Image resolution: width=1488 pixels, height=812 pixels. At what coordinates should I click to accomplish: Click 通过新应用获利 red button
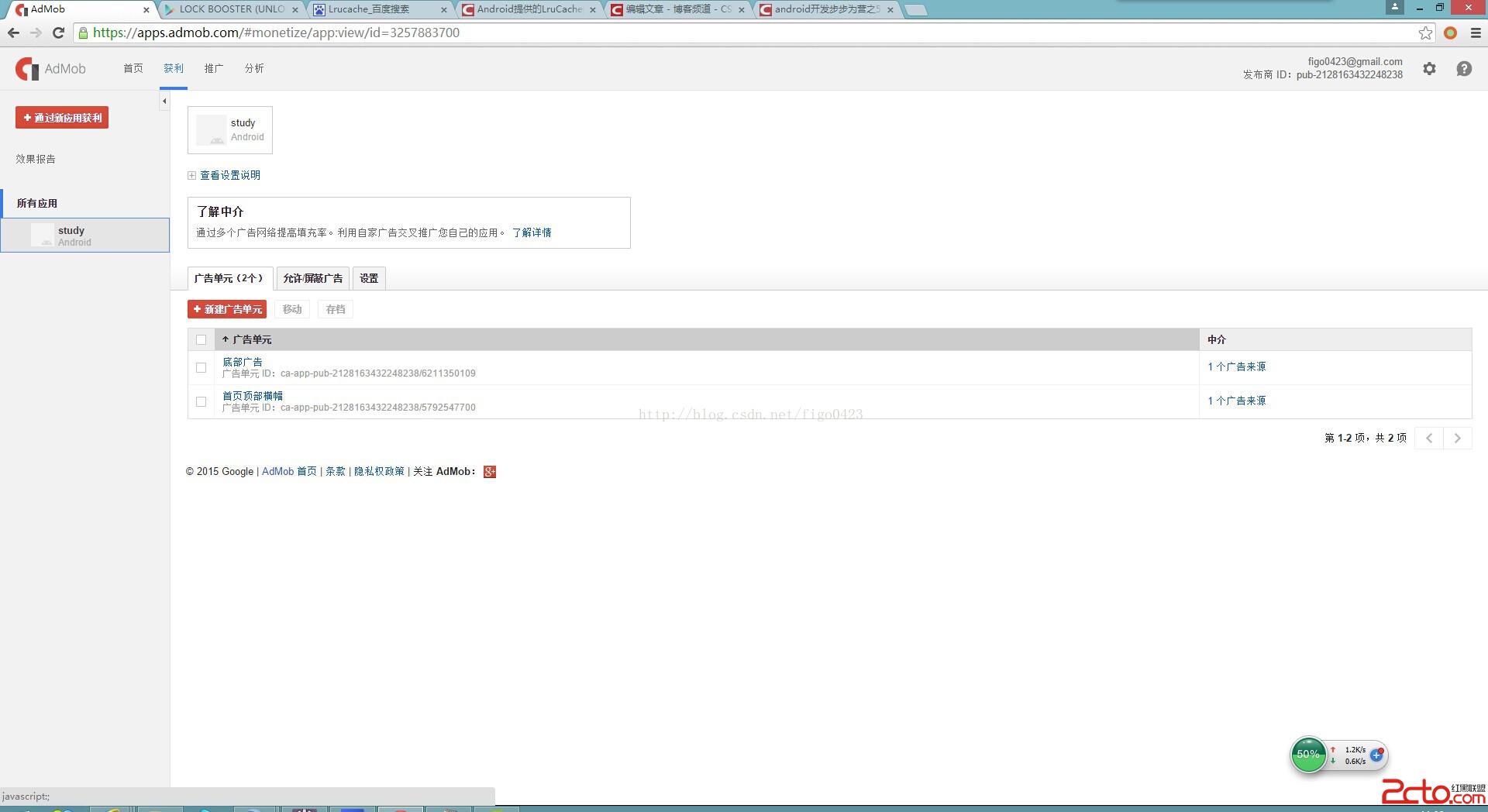pos(62,118)
